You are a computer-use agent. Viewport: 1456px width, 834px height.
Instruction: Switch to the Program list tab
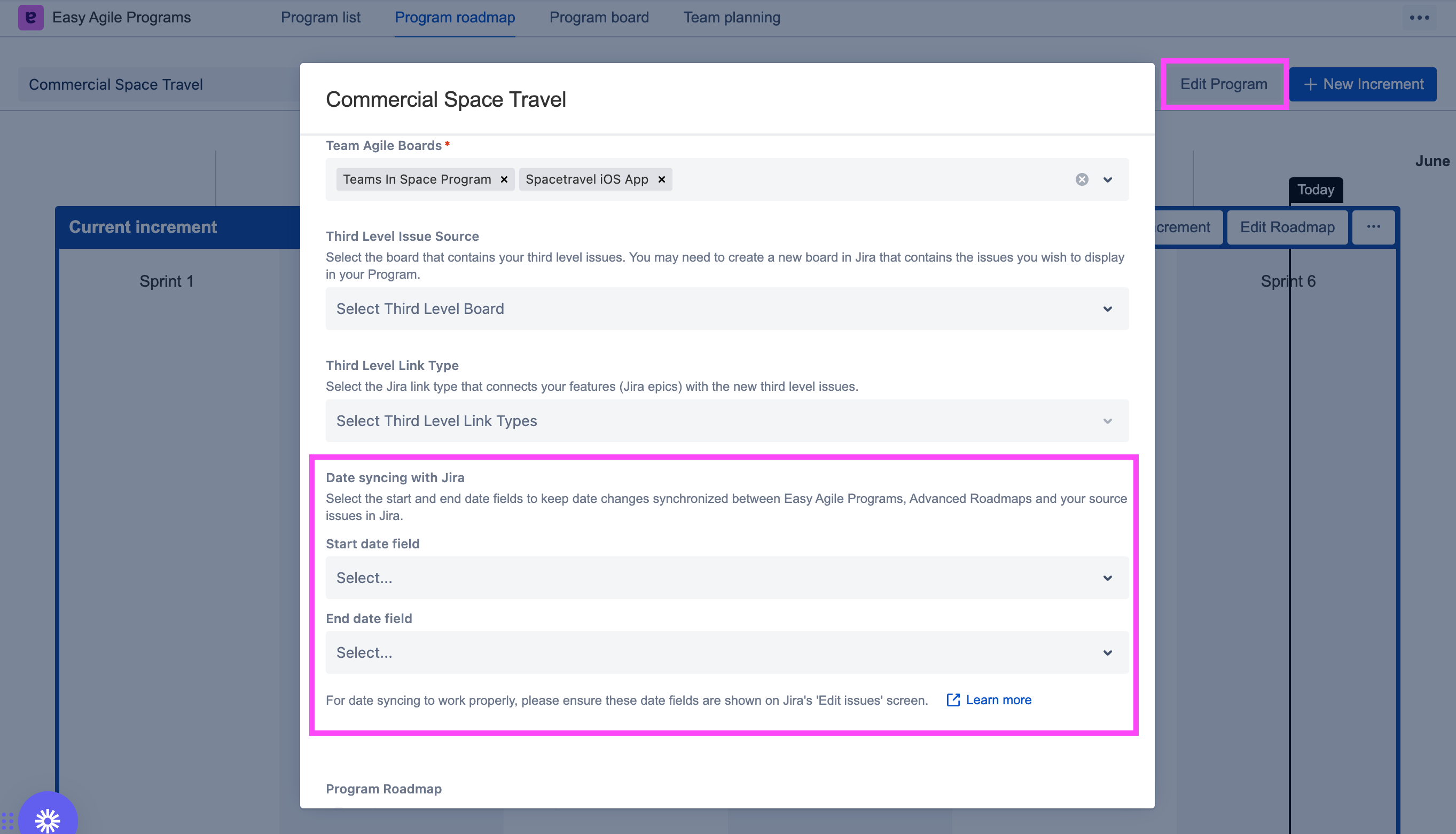point(320,18)
